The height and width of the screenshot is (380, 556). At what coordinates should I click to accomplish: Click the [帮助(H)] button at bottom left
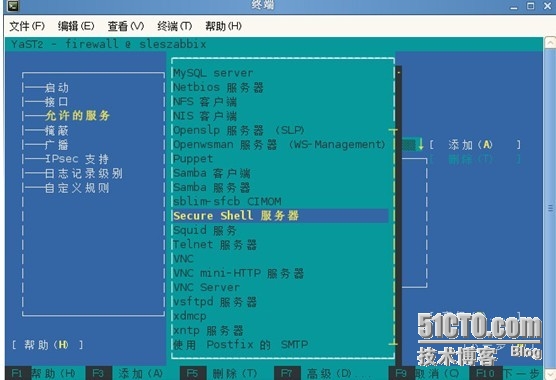48,345
